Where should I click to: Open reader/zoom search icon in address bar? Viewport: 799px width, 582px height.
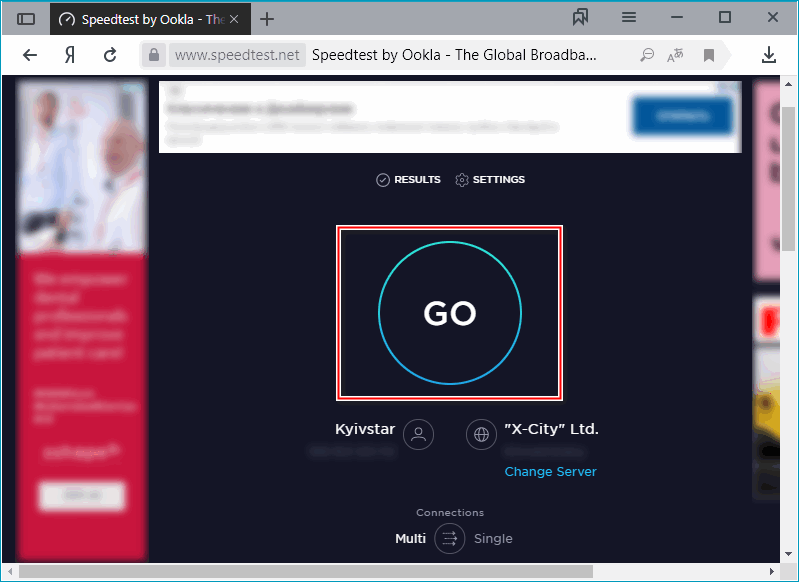coord(647,55)
